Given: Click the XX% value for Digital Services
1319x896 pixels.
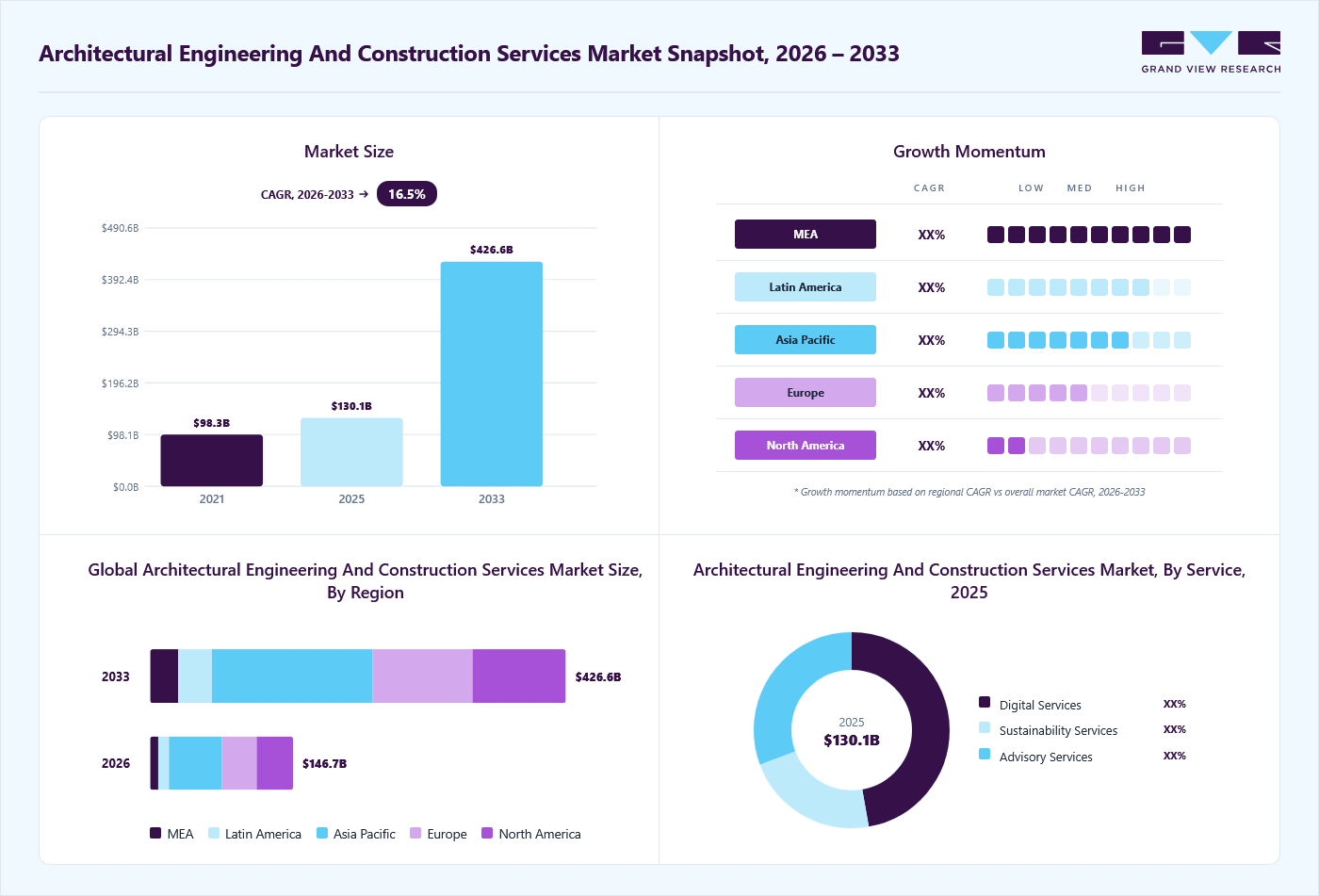Looking at the screenshot, I should tap(1175, 704).
